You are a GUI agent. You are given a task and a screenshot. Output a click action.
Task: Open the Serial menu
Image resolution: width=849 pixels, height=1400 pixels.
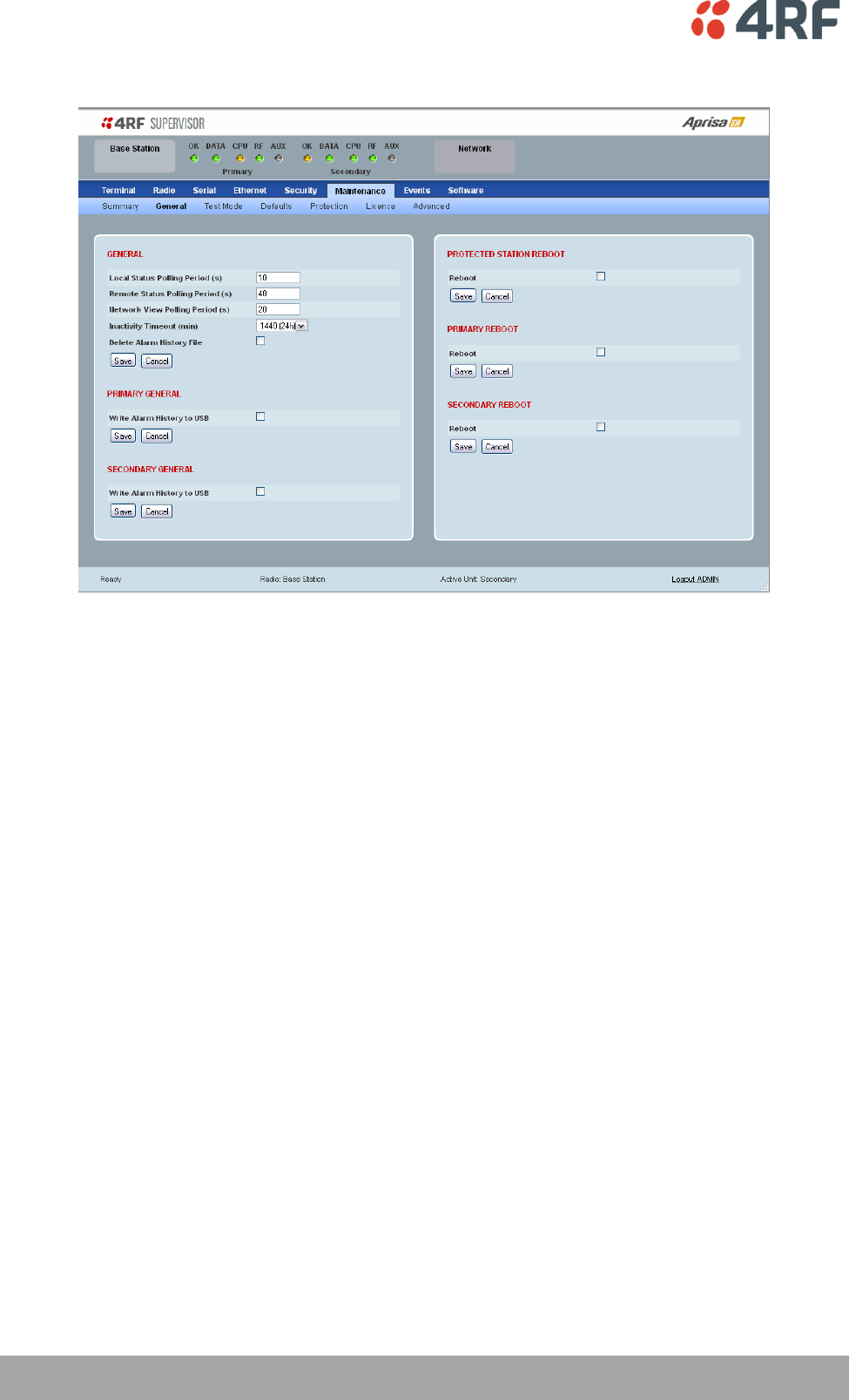(x=205, y=191)
